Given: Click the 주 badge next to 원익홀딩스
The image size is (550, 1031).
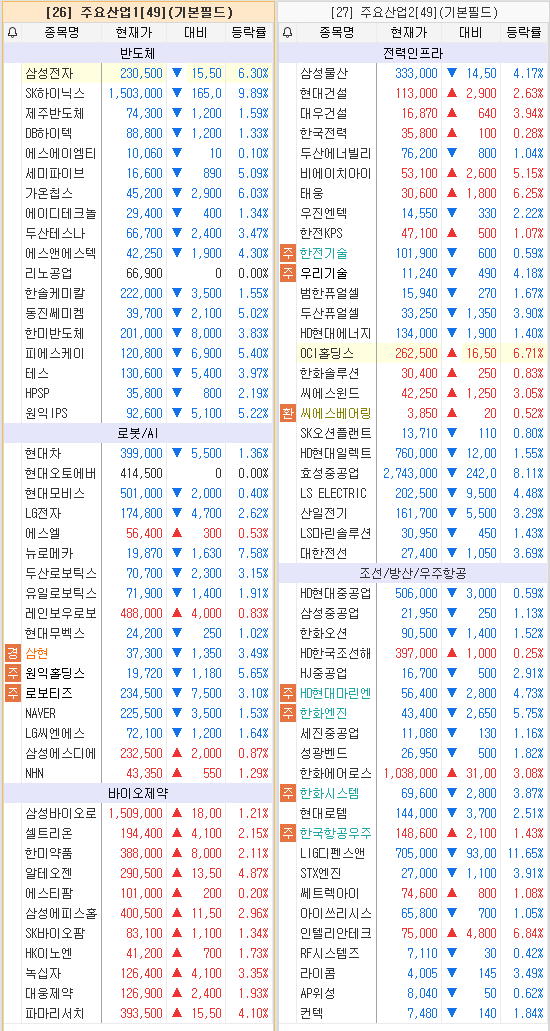Looking at the screenshot, I should click(x=12, y=673).
